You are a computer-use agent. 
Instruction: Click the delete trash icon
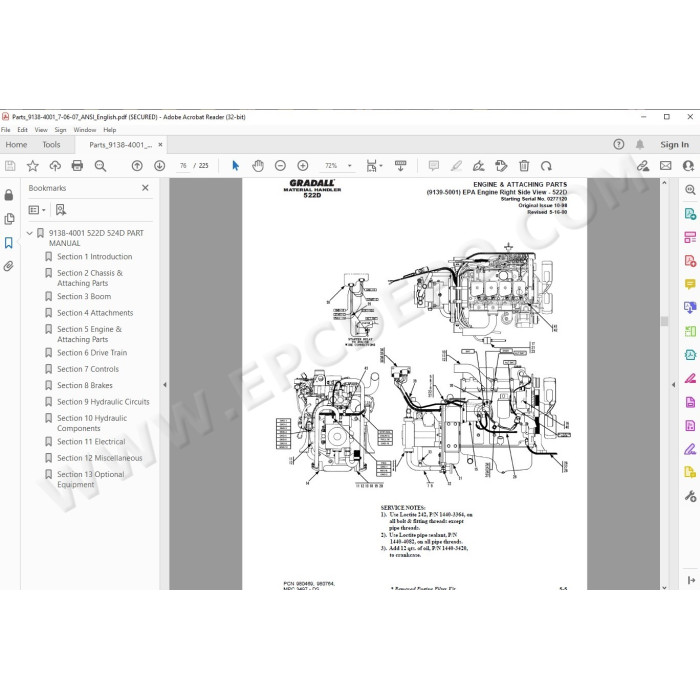click(x=524, y=166)
